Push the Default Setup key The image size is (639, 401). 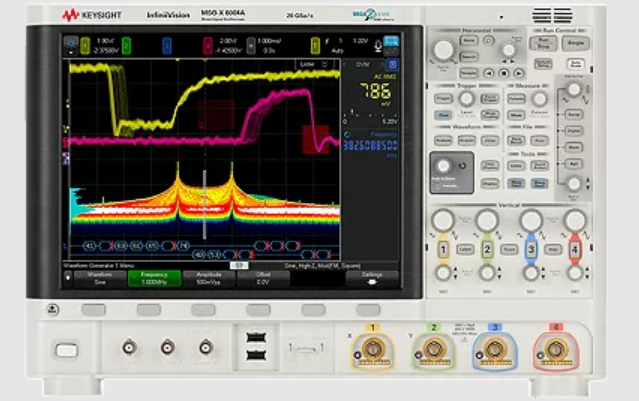click(x=543, y=64)
